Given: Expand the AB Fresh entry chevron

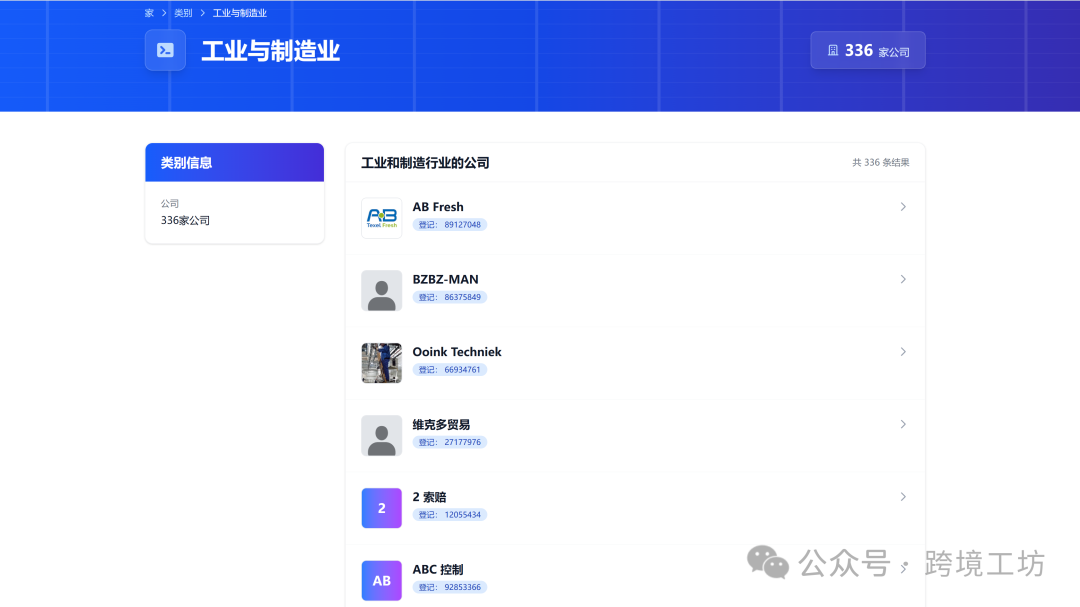Looking at the screenshot, I should point(903,206).
